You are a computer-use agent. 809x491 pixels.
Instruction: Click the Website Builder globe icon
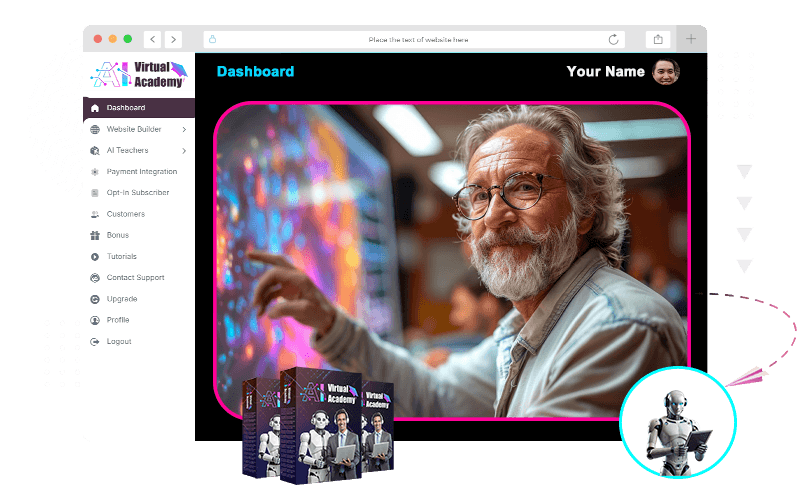[x=95, y=129]
